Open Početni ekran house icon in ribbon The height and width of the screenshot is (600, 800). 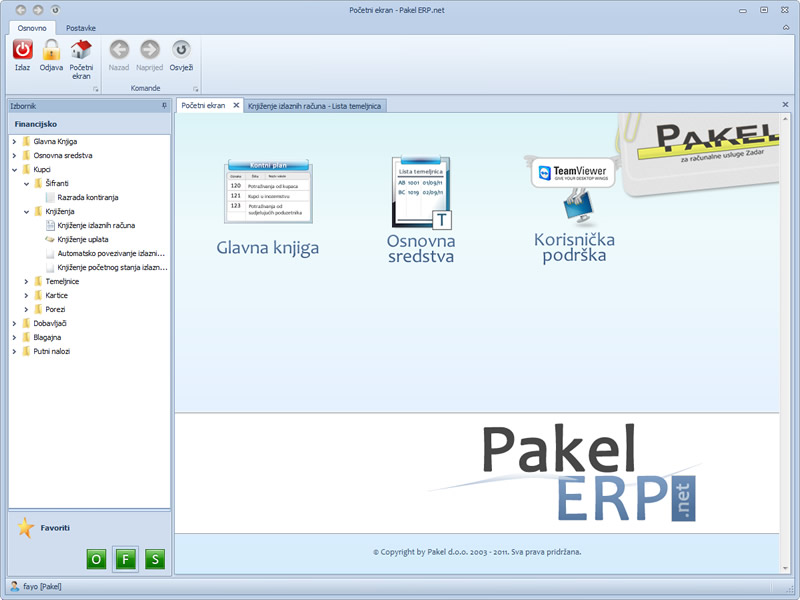(x=81, y=49)
